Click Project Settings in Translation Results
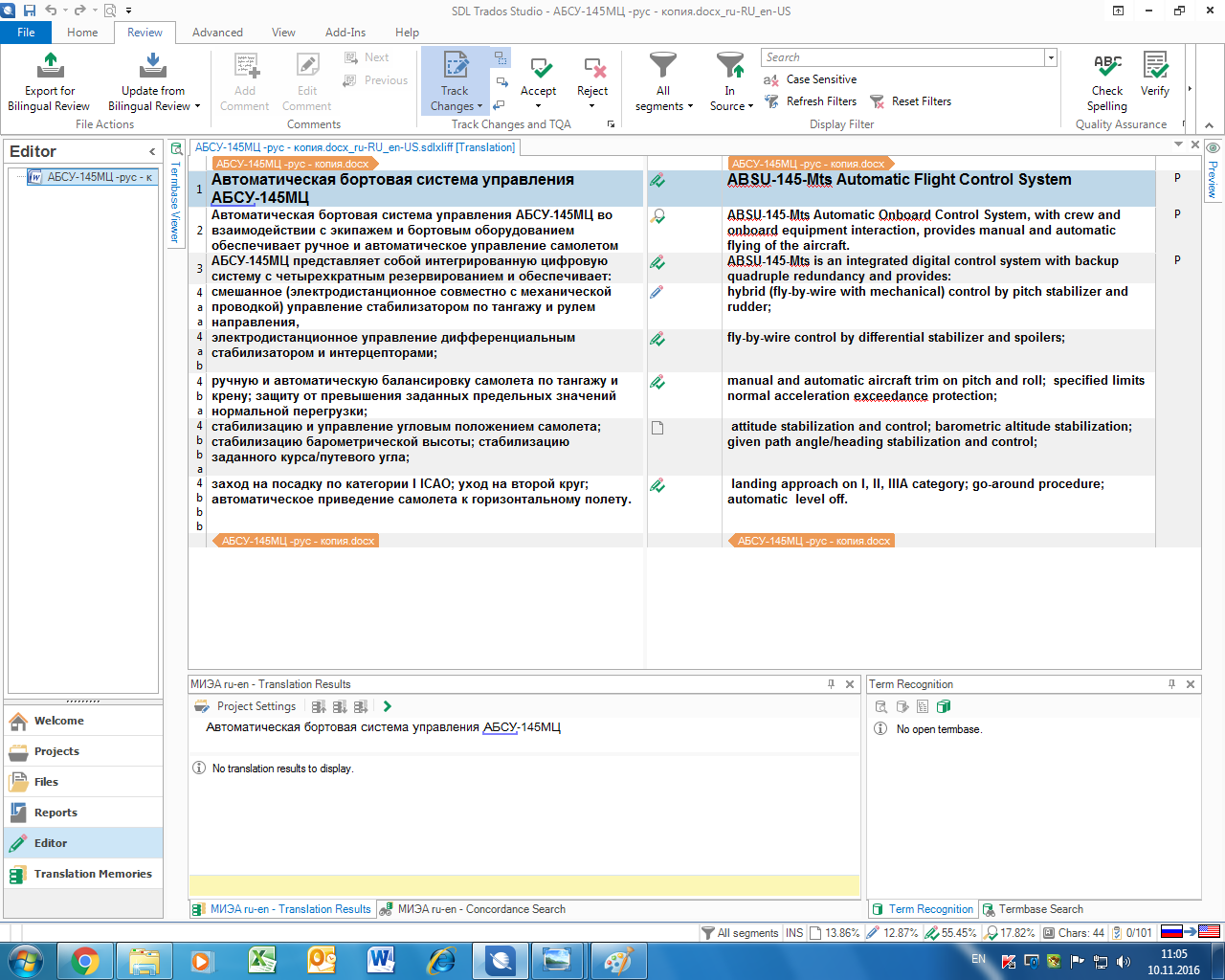Screen dimensions: 1225x980 point(246,706)
